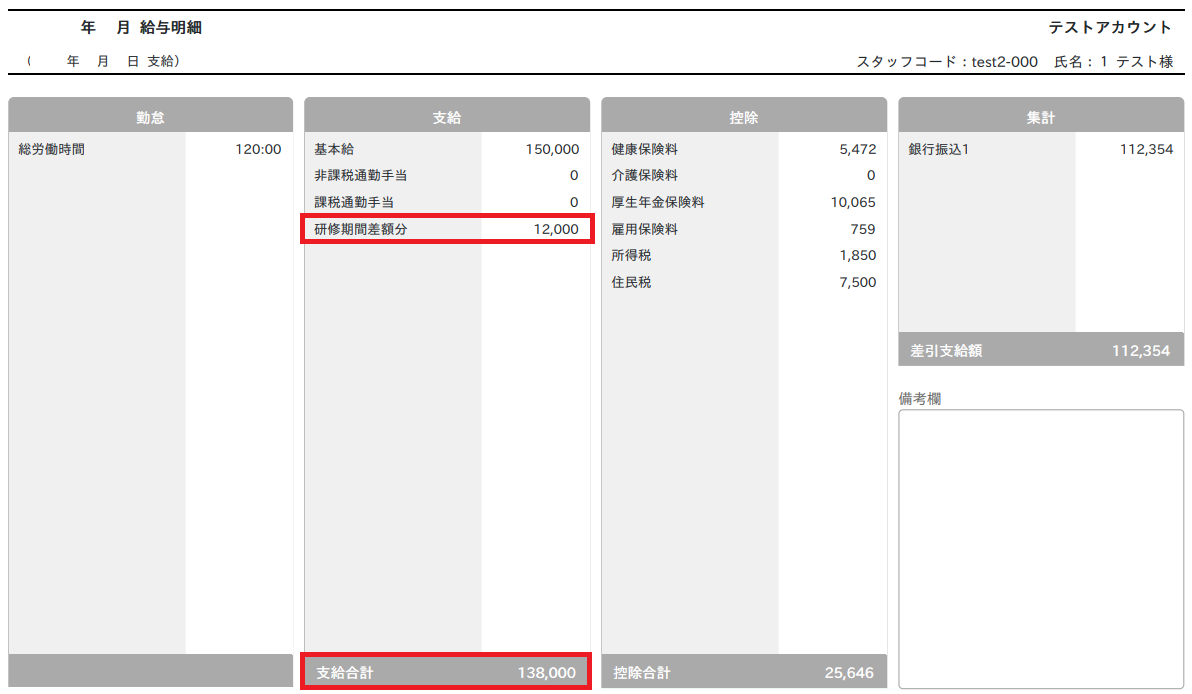Click the 120:00 working hours value
The height and width of the screenshot is (694, 1192).
(258, 149)
